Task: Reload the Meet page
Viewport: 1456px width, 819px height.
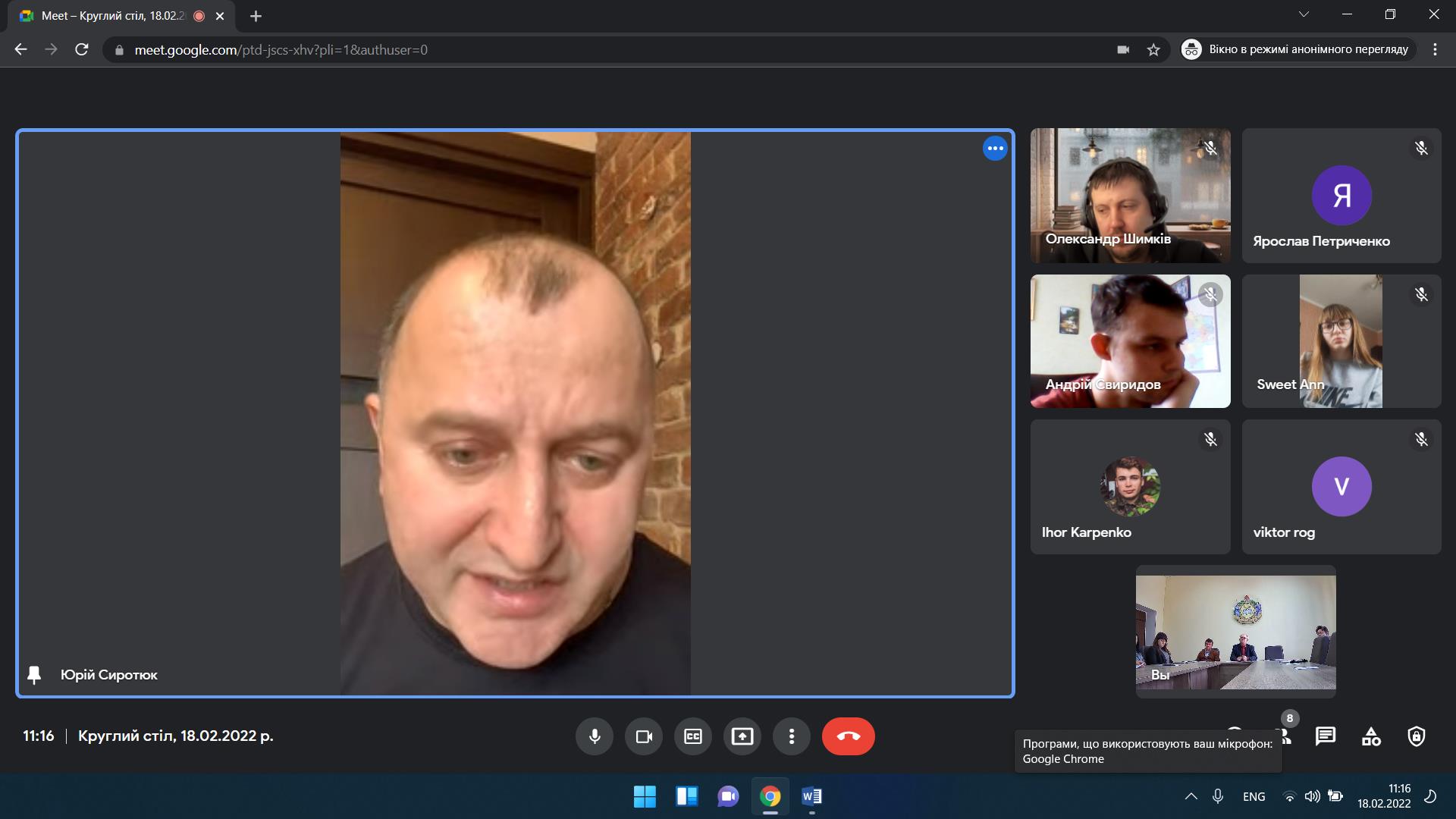Action: (82, 50)
